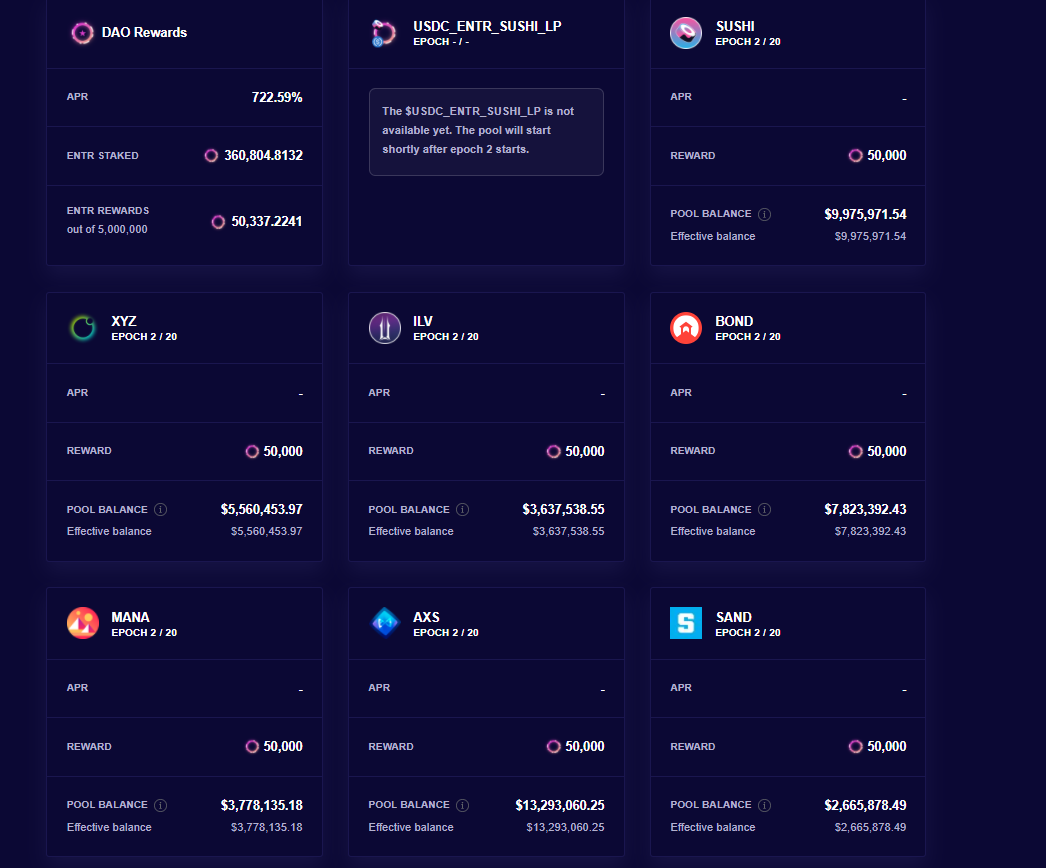The width and height of the screenshot is (1046, 868).
Task: Show SUSHI pool balance info tooltip
Action: (x=765, y=214)
